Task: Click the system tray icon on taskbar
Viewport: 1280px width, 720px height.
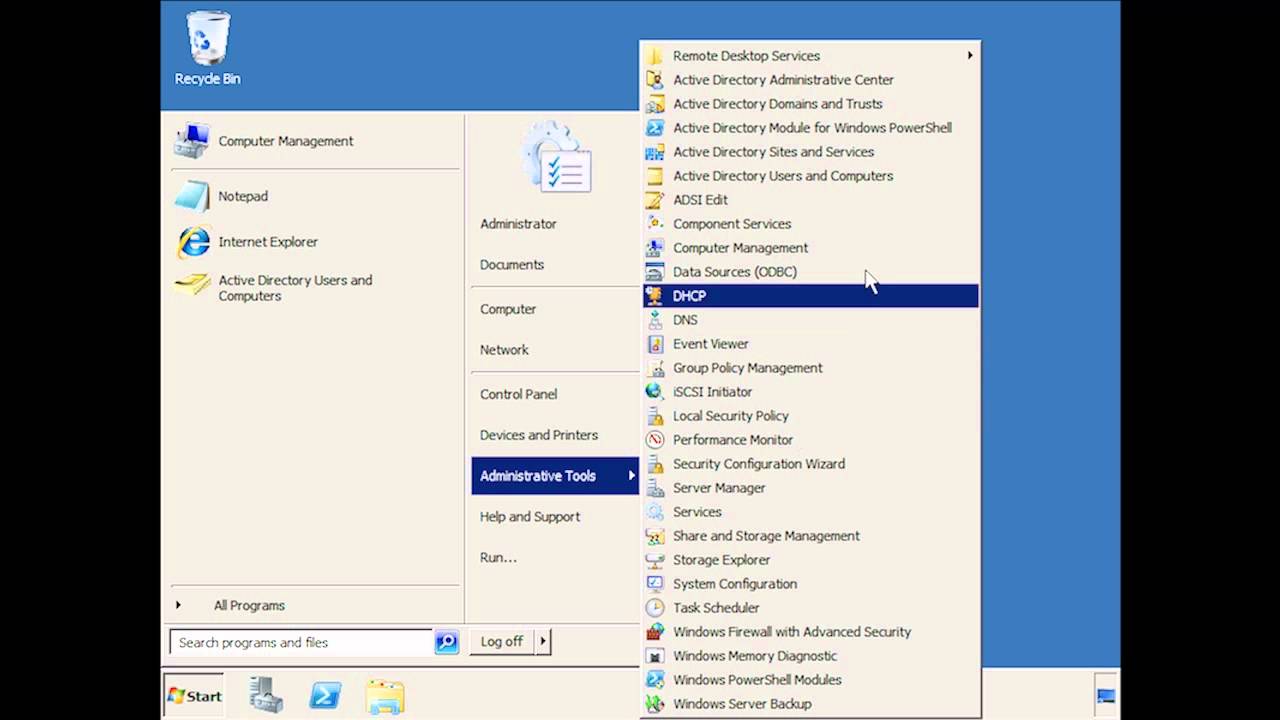Action: 1105,697
